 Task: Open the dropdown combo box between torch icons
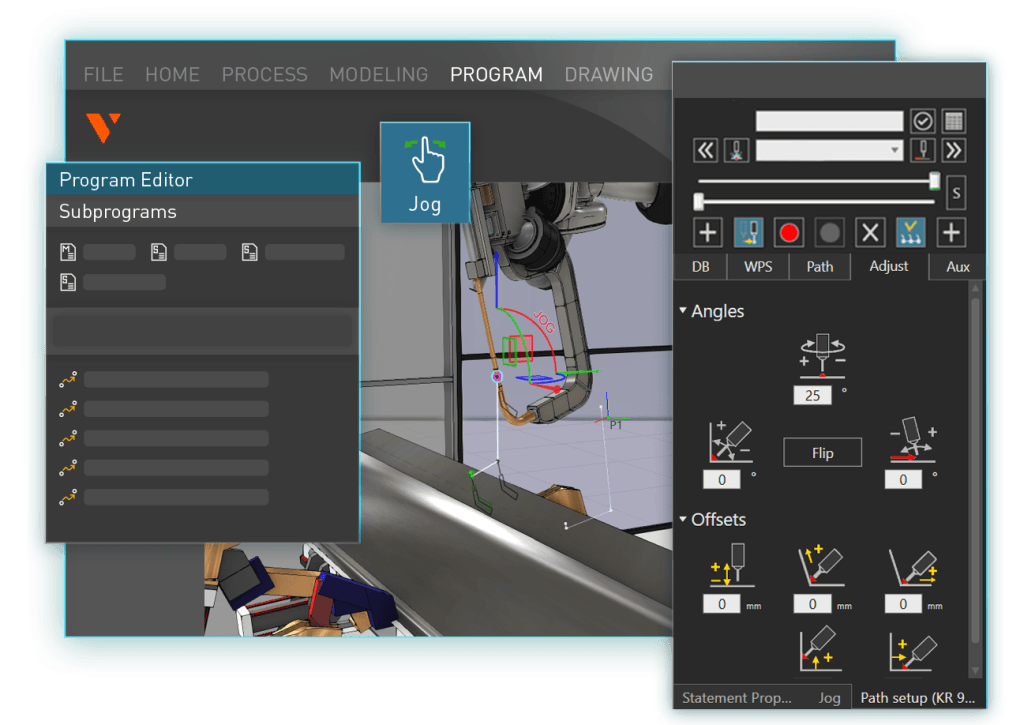click(x=829, y=150)
